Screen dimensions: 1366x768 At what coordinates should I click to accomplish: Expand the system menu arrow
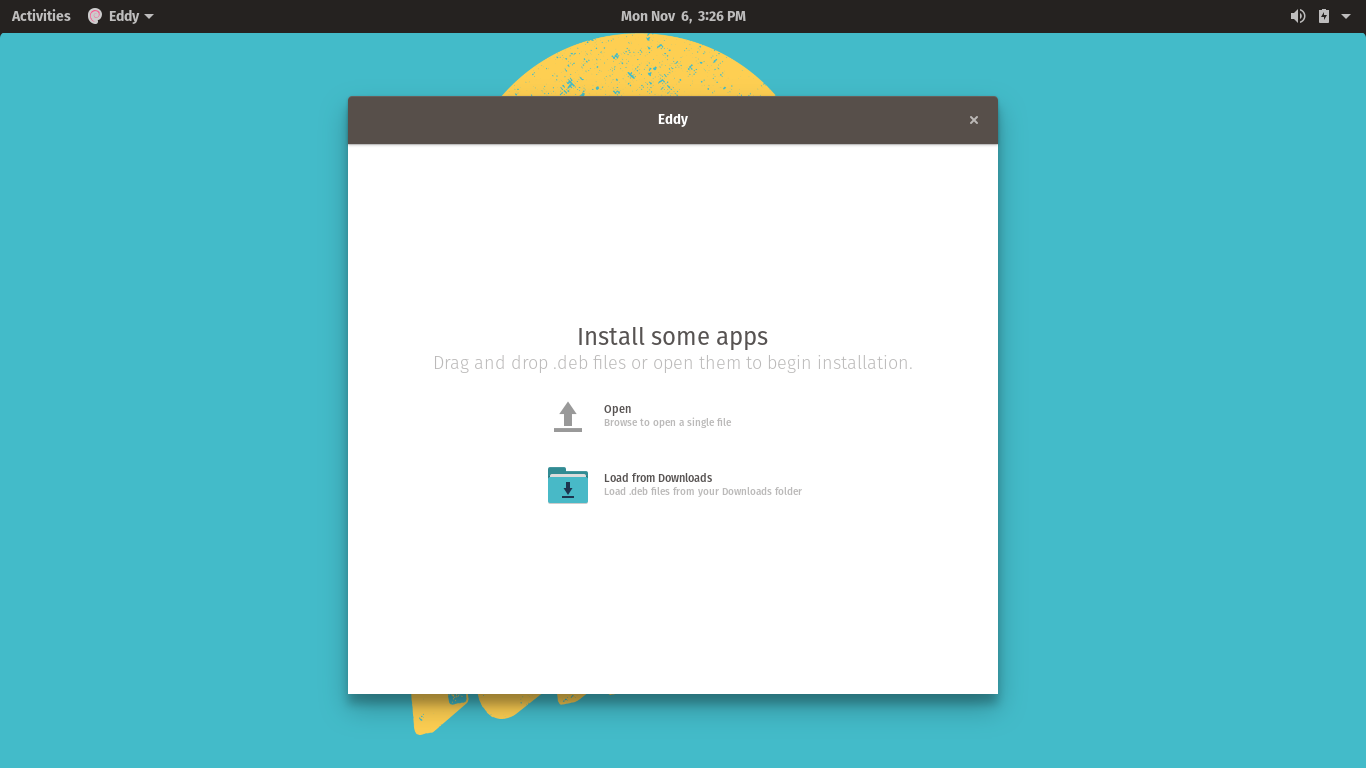click(x=1346, y=16)
